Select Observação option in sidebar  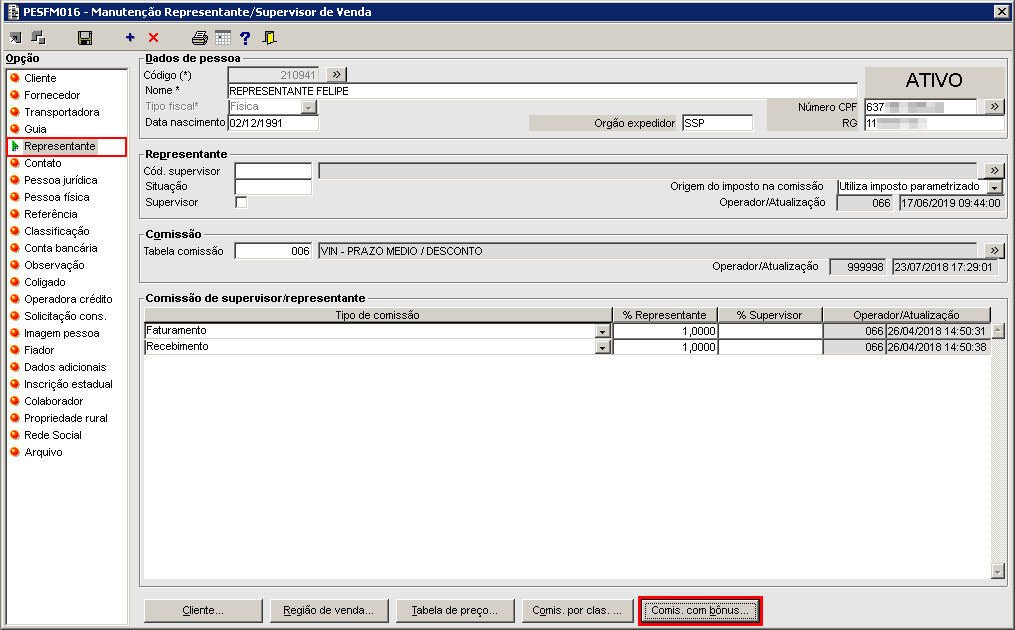point(54,265)
